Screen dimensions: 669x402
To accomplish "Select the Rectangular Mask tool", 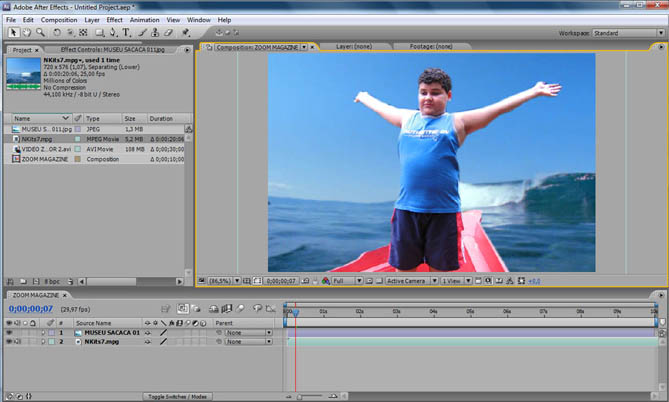I will pos(99,32).
